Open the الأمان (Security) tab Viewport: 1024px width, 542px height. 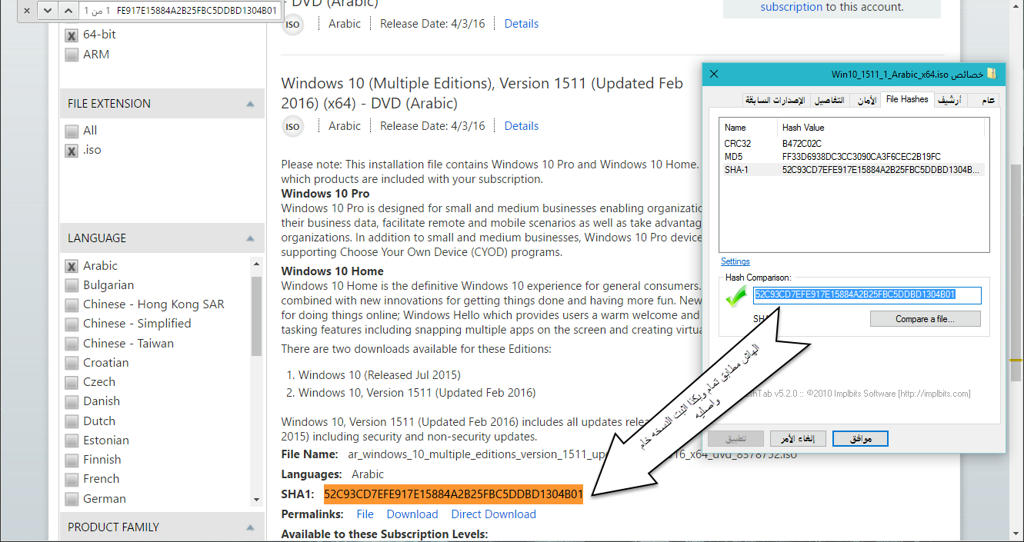coord(865,101)
